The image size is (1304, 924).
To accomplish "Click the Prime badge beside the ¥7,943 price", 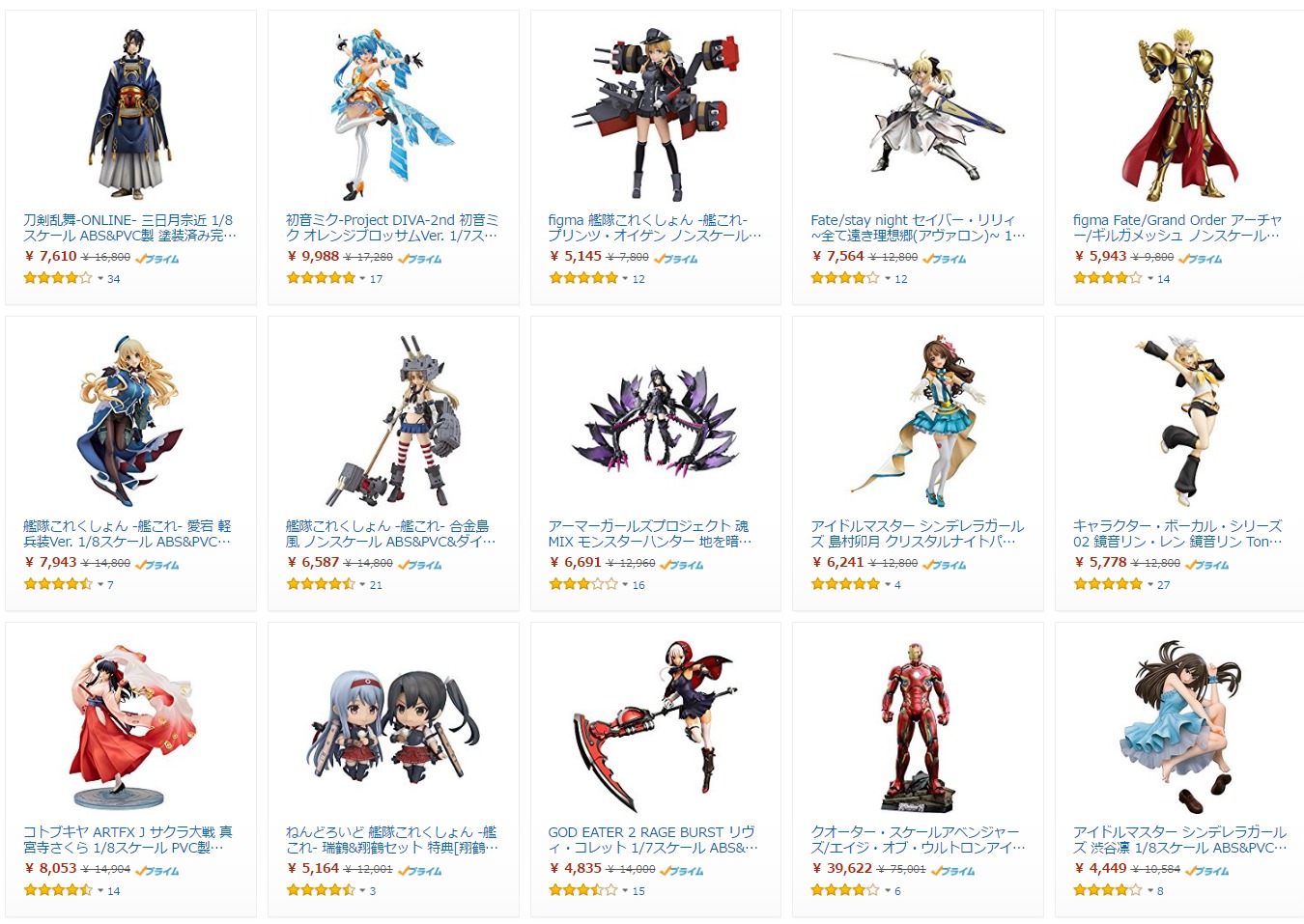I will (x=156, y=565).
